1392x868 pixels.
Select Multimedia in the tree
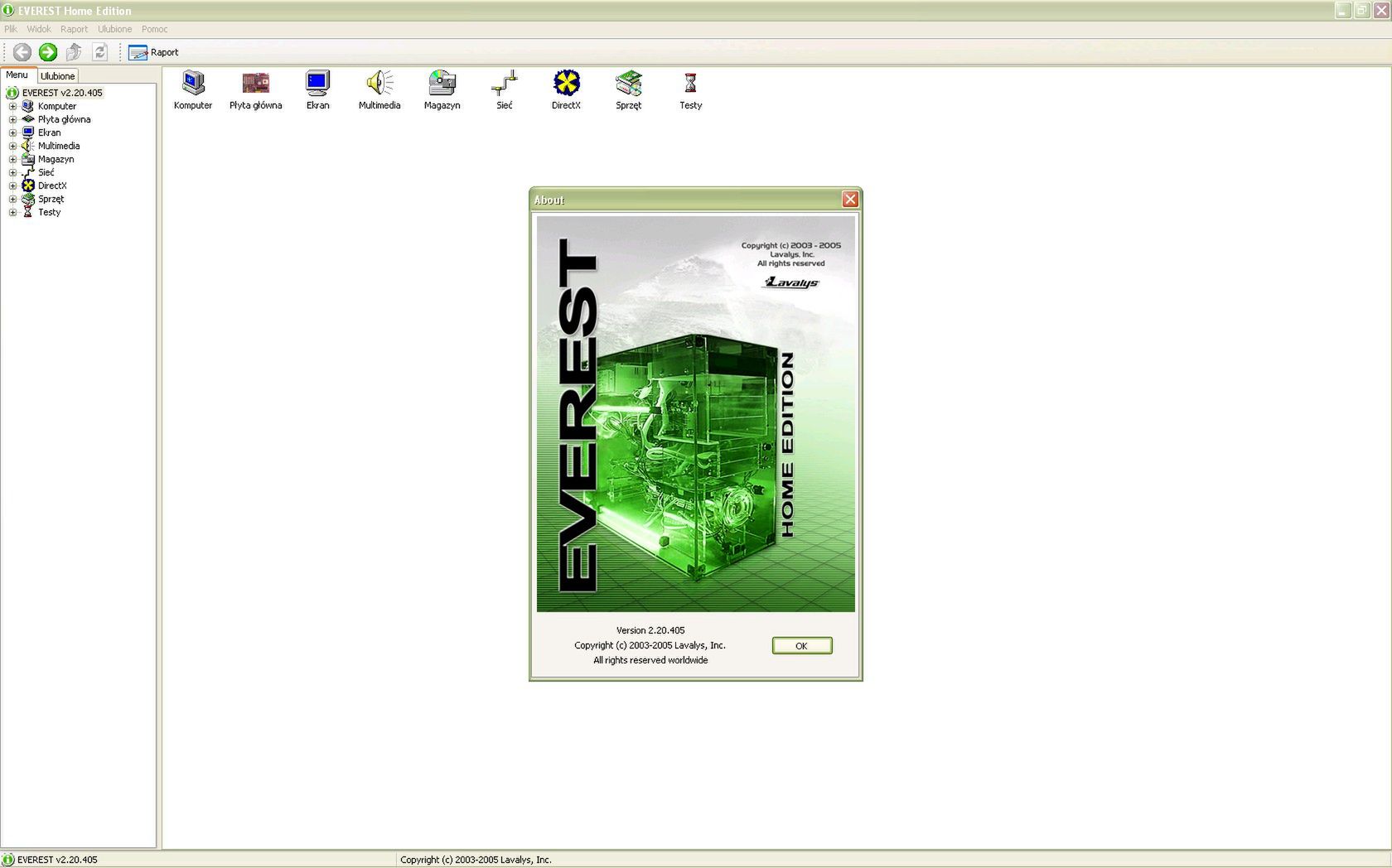pyautogui.click(x=59, y=146)
